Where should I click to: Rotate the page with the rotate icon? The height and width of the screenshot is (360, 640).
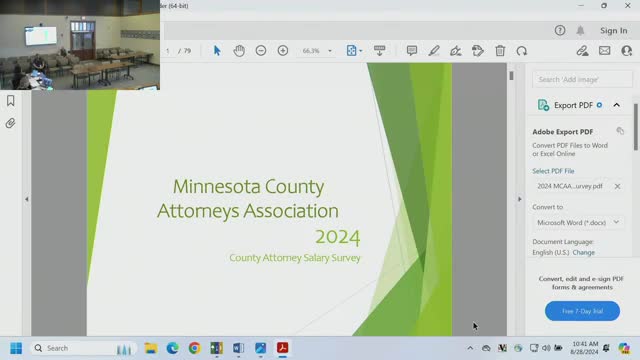point(522,51)
